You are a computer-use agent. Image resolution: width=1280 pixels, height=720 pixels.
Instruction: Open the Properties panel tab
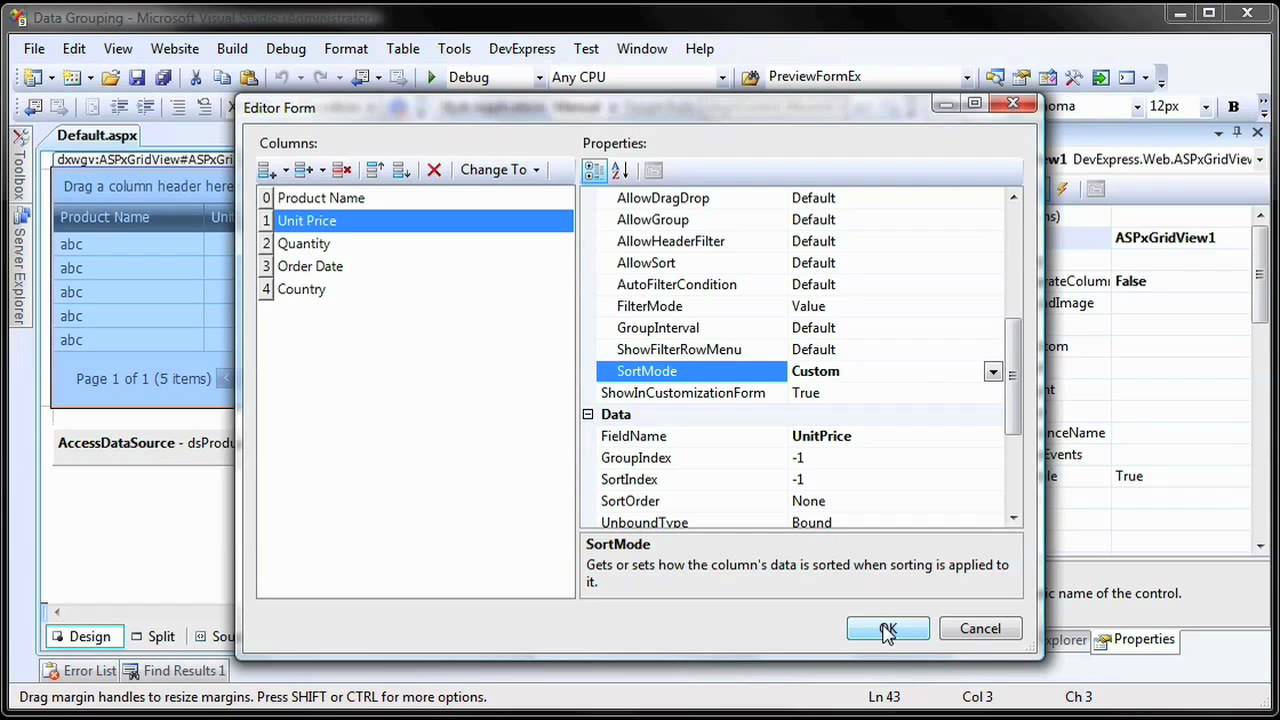coord(1135,640)
